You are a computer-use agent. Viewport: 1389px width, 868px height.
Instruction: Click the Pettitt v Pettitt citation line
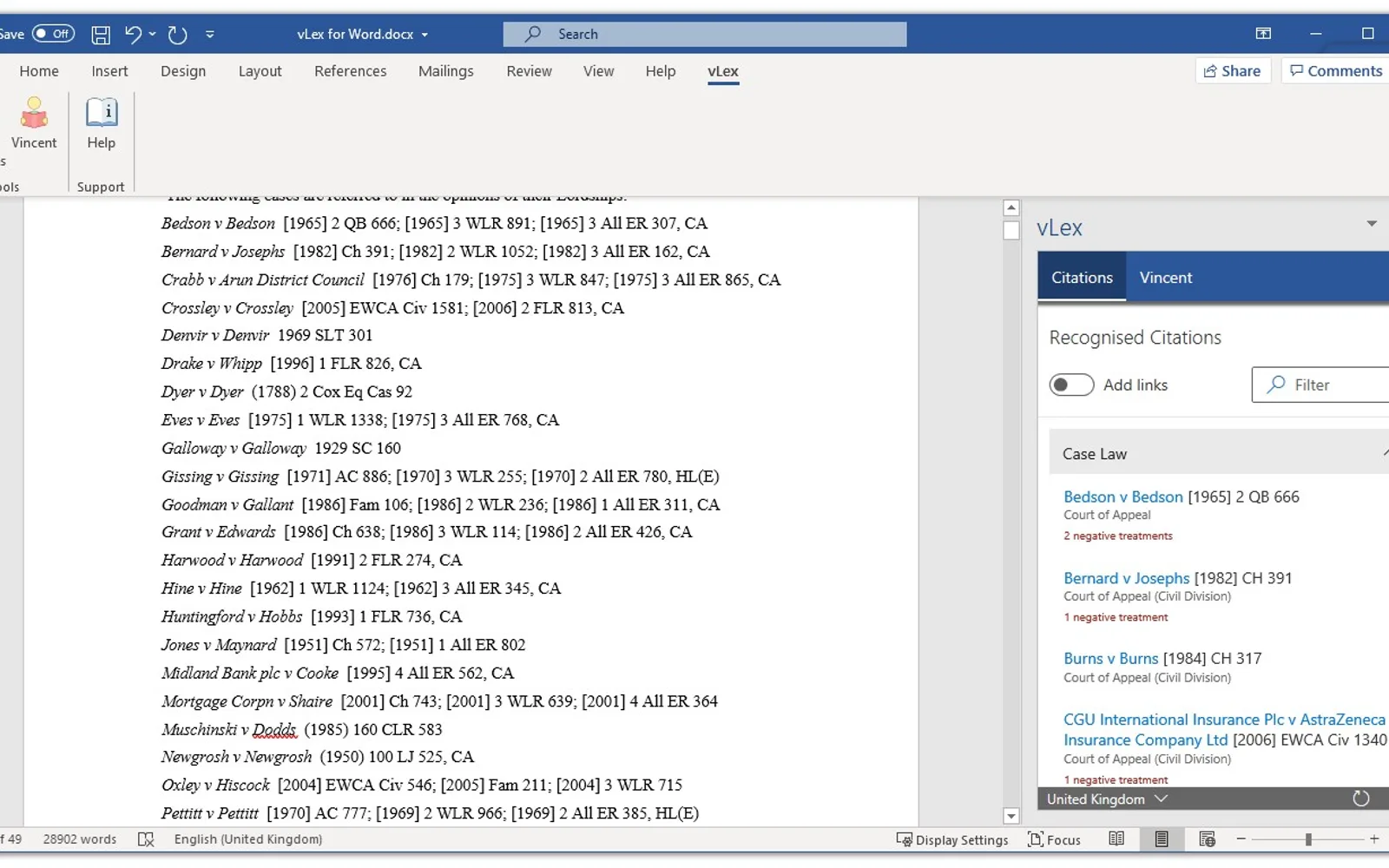click(x=430, y=813)
